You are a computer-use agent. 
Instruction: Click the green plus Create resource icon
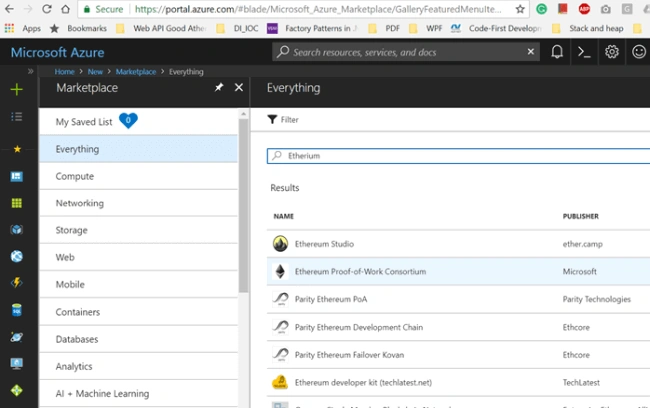(x=17, y=89)
